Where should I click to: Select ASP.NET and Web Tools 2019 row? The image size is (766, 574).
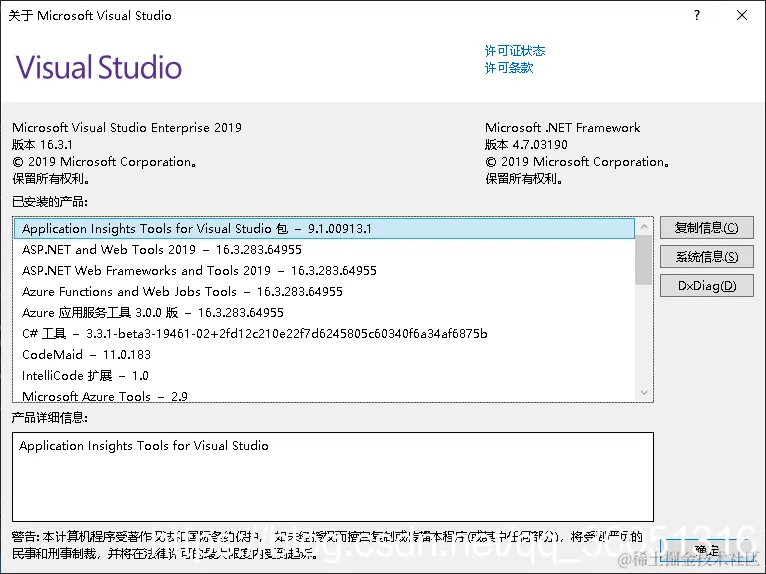pyautogui.click(x=324, y=250)
